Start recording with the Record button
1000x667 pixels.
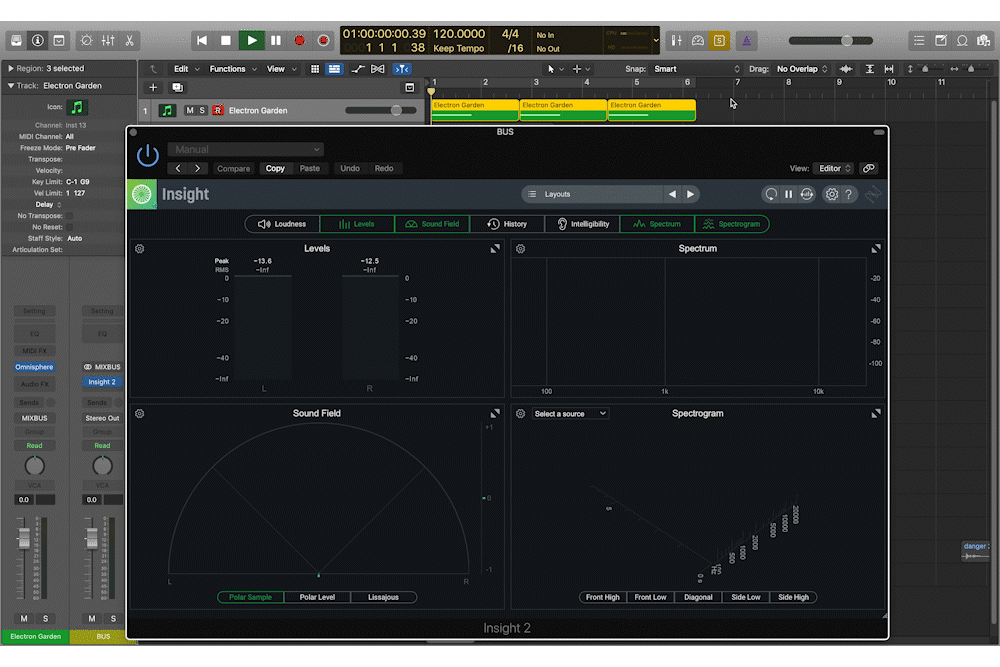click(x=299, y=41)
